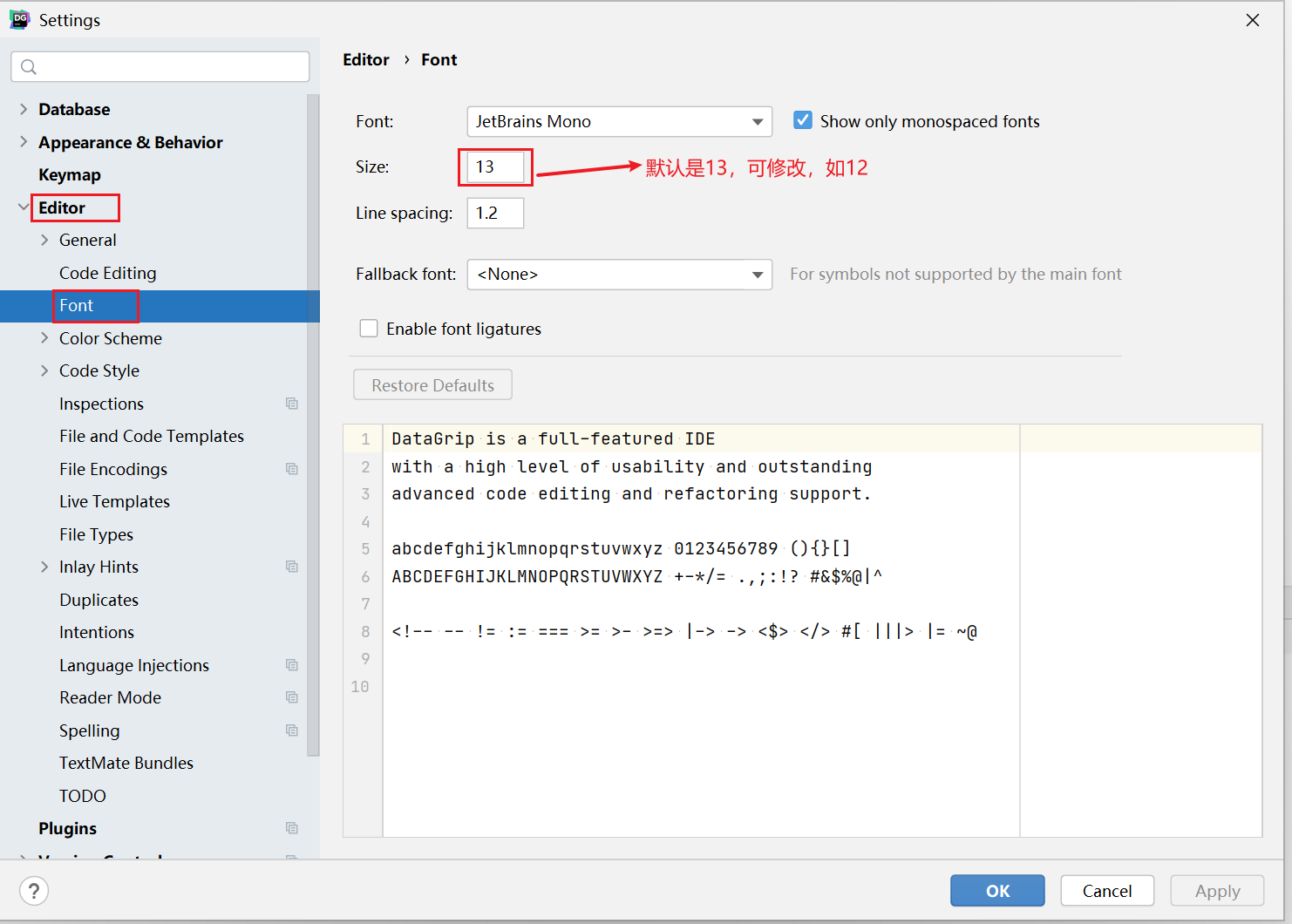Click the project-level icon beside Language Injections

tap(292, 665)
